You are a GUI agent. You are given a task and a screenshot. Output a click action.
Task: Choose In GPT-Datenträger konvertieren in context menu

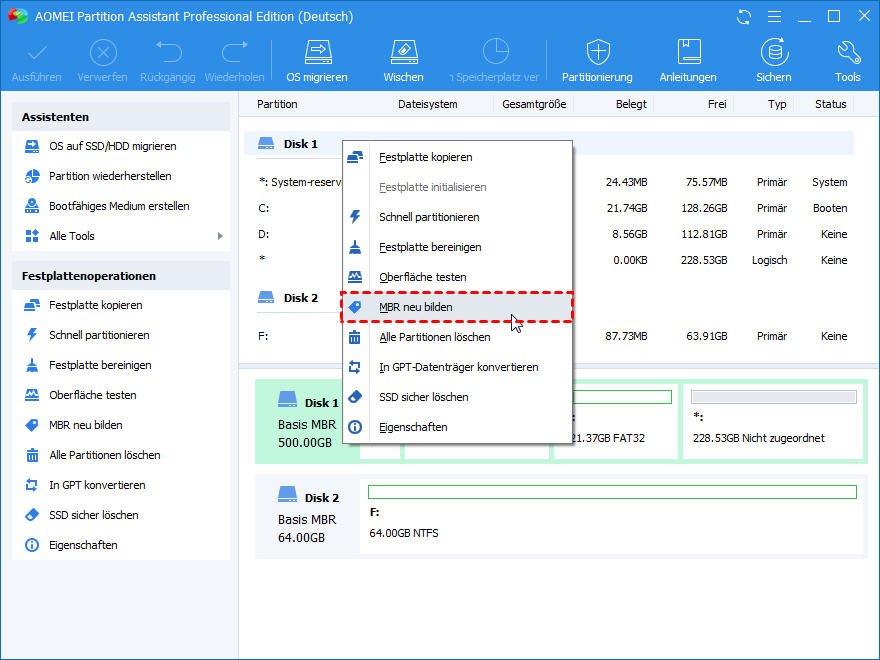457,367
